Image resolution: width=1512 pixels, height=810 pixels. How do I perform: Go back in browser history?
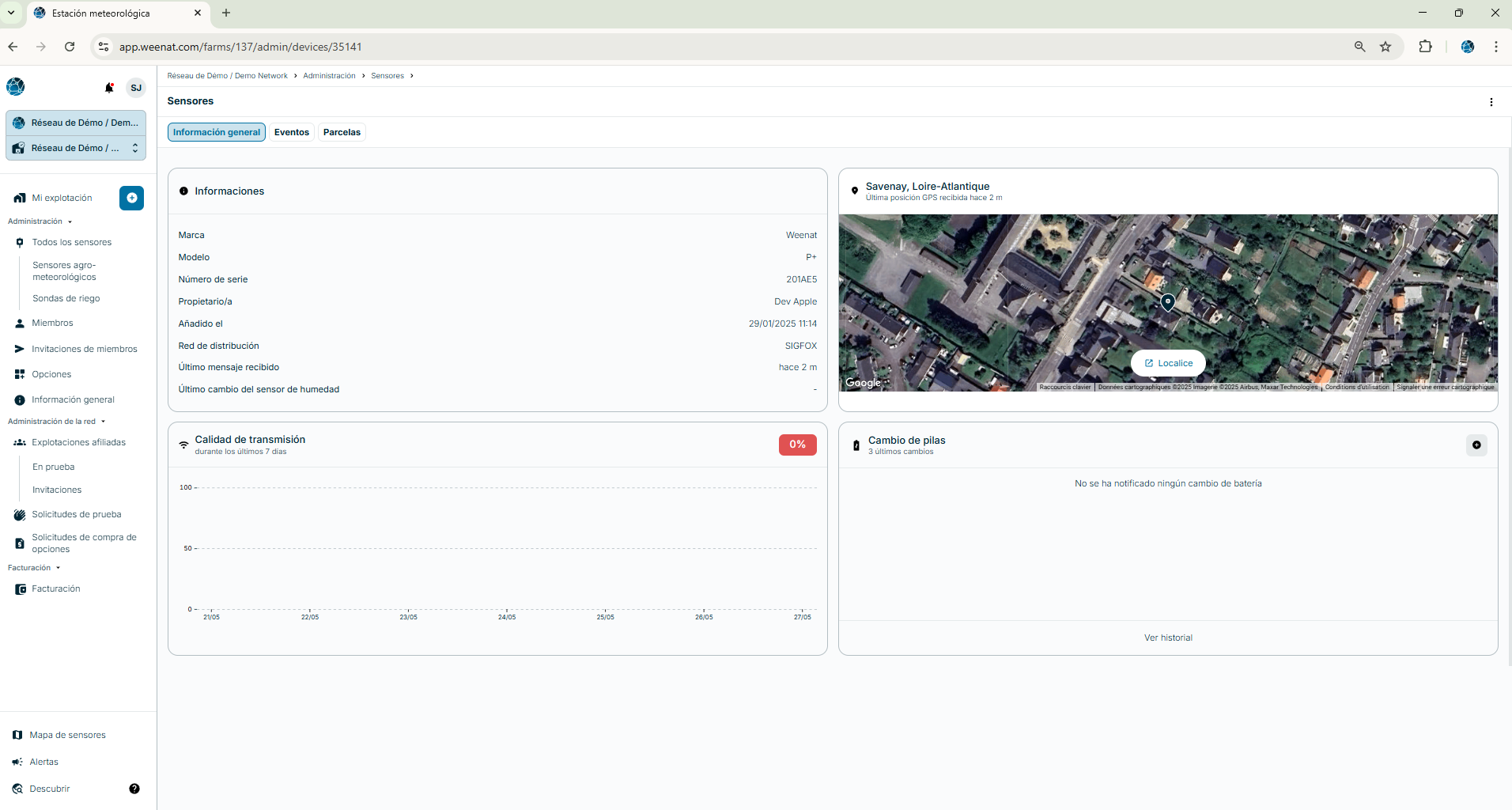[x=13, y=47]
